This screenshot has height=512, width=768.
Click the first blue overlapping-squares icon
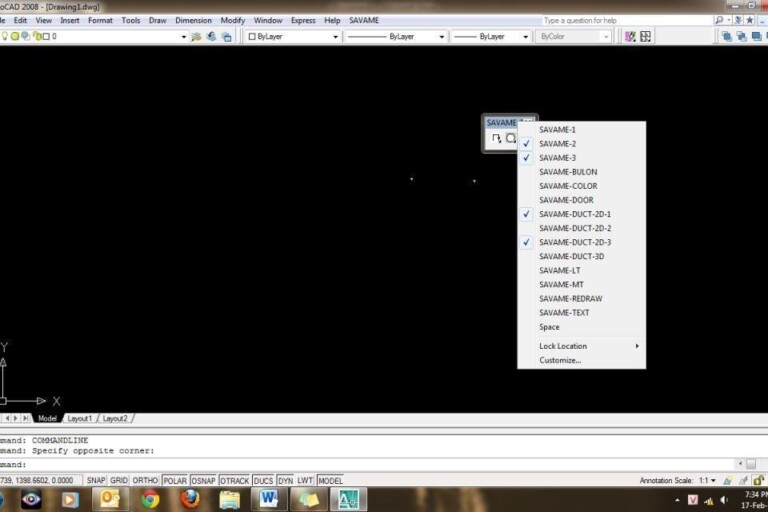click(726, 36)
